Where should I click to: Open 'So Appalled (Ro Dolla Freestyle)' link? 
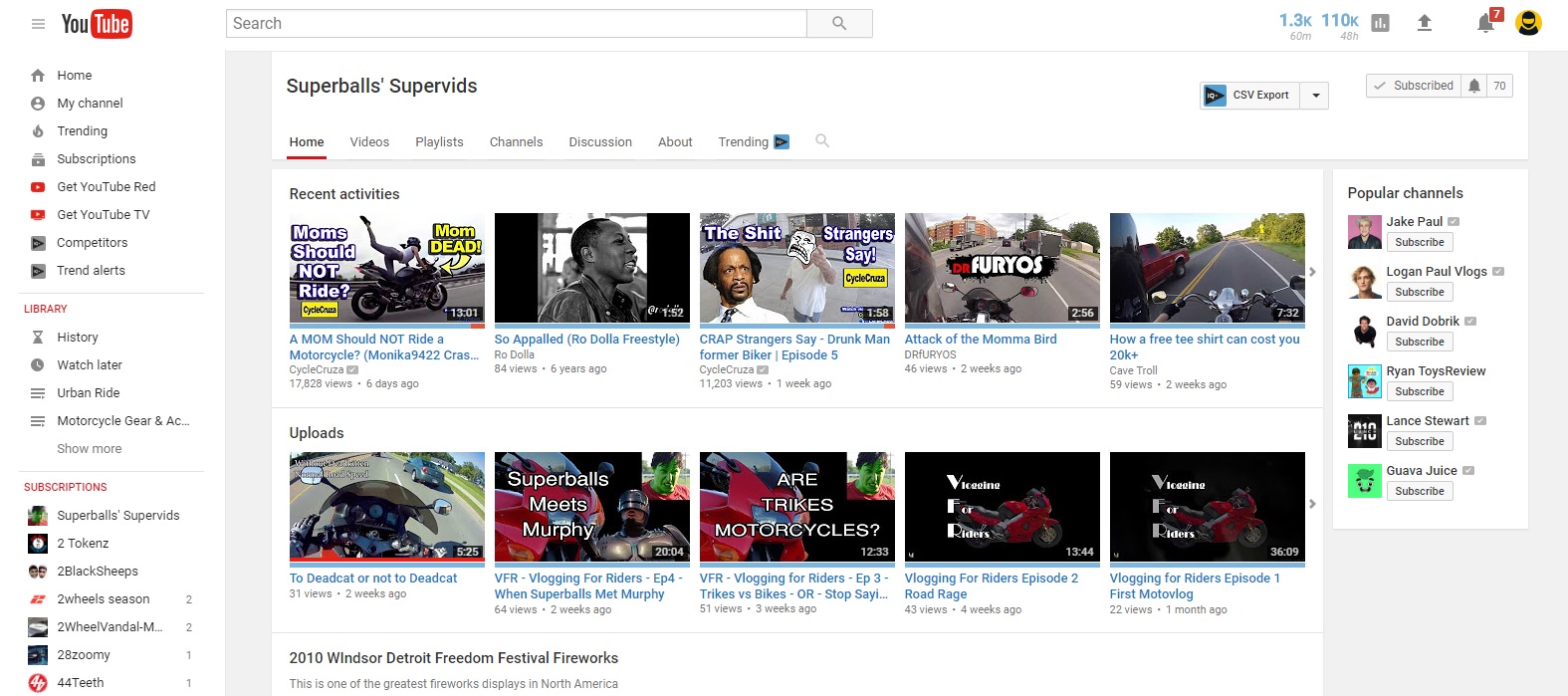coord(587,340)
